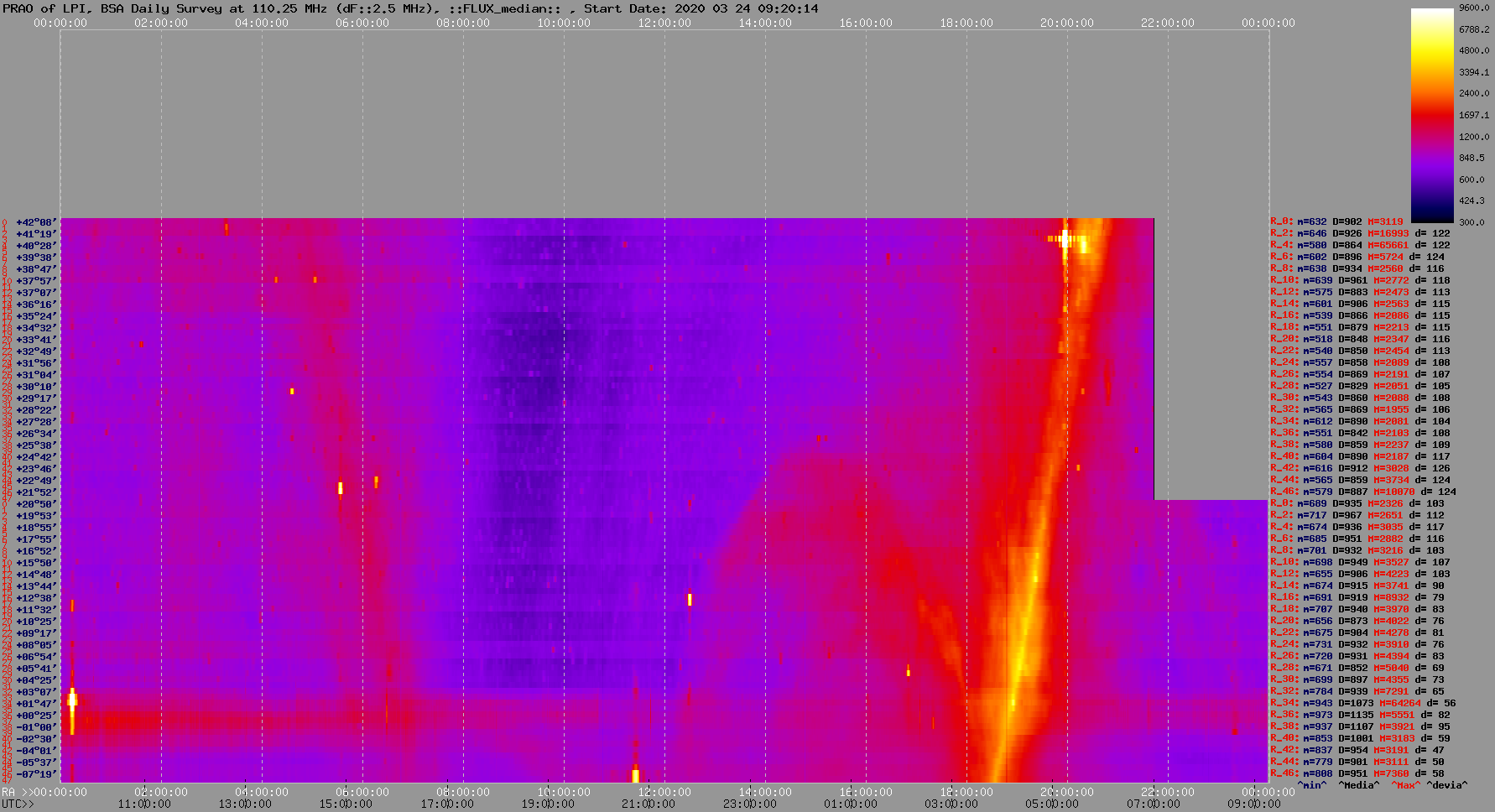Image resolution: width=1495 pixels, height=812 pixels.
Task: Click the UTC 19:00:00 axis label
Action: [x=547, y=804]
